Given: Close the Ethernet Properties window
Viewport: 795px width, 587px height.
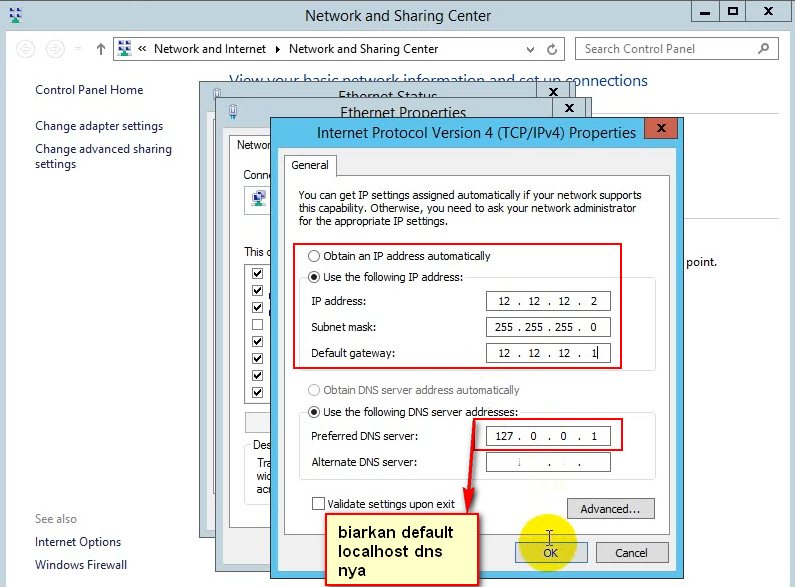Looking at the screenshot, I should tap(569, 108).
